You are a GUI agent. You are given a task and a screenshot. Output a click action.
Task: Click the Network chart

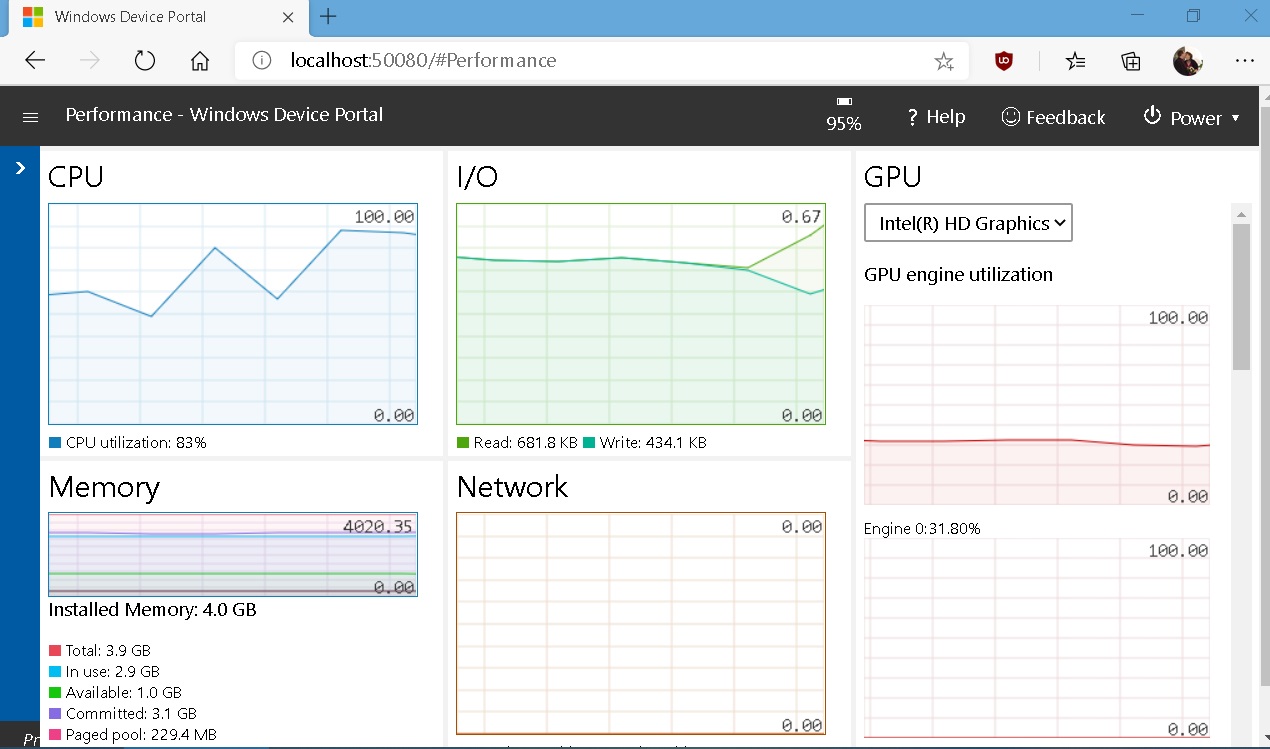click(x=641, y=624)
